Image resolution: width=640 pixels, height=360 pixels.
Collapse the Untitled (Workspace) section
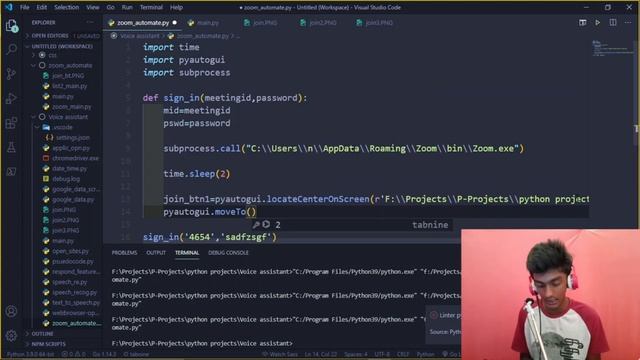[62, 46]
